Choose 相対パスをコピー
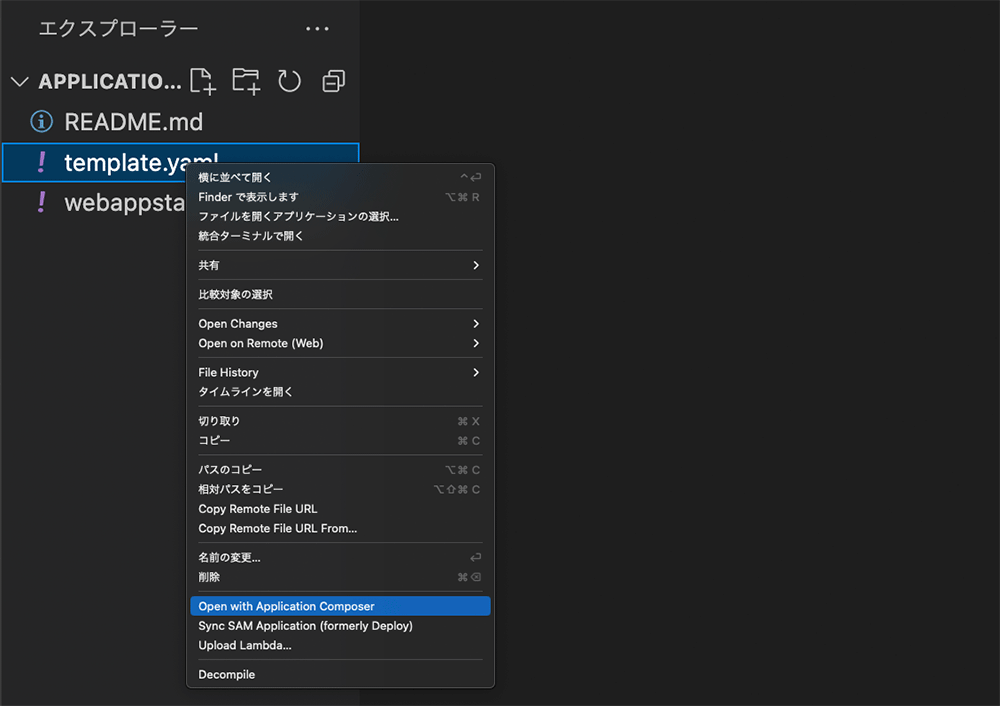 pos(340,489)
